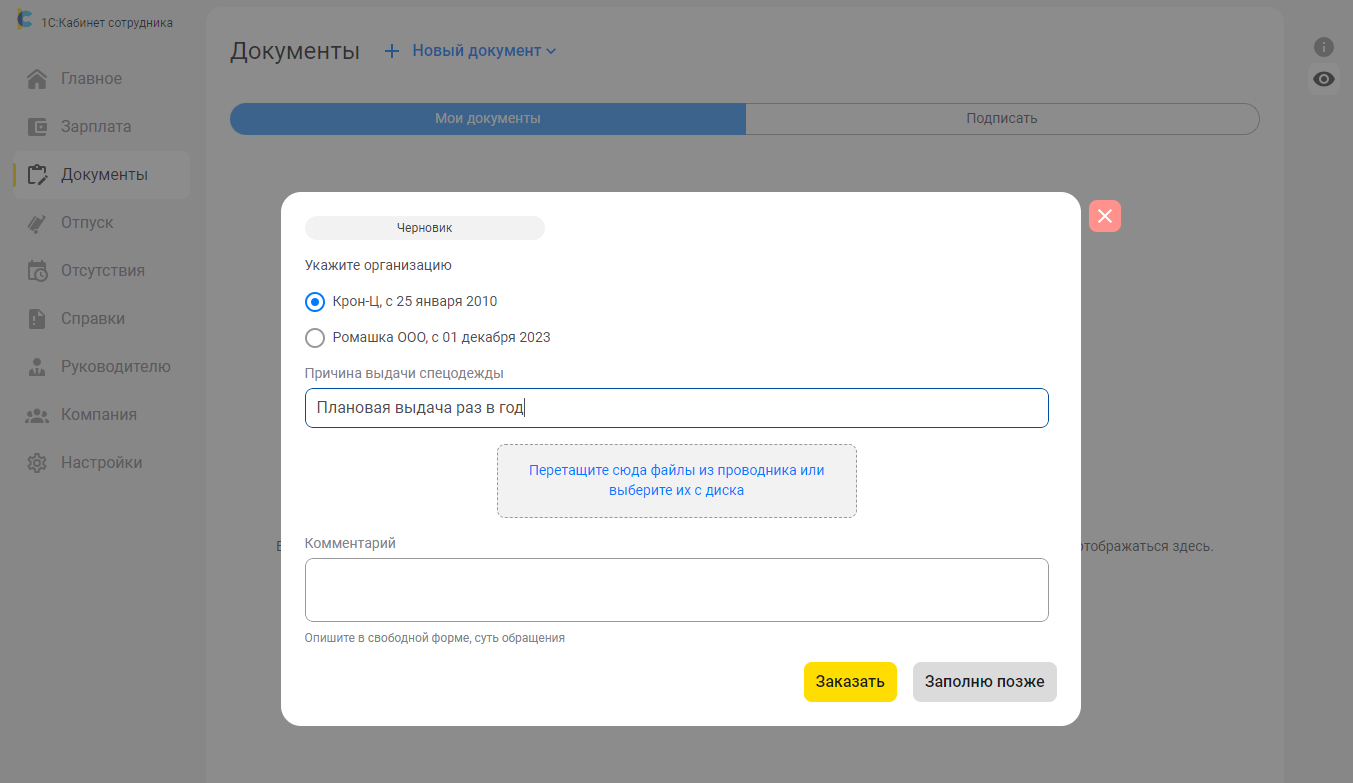This screenshot has width=1353, height=783.
Task: Expand the Новый документ dropdown chevron
Action: pos(551,51)
